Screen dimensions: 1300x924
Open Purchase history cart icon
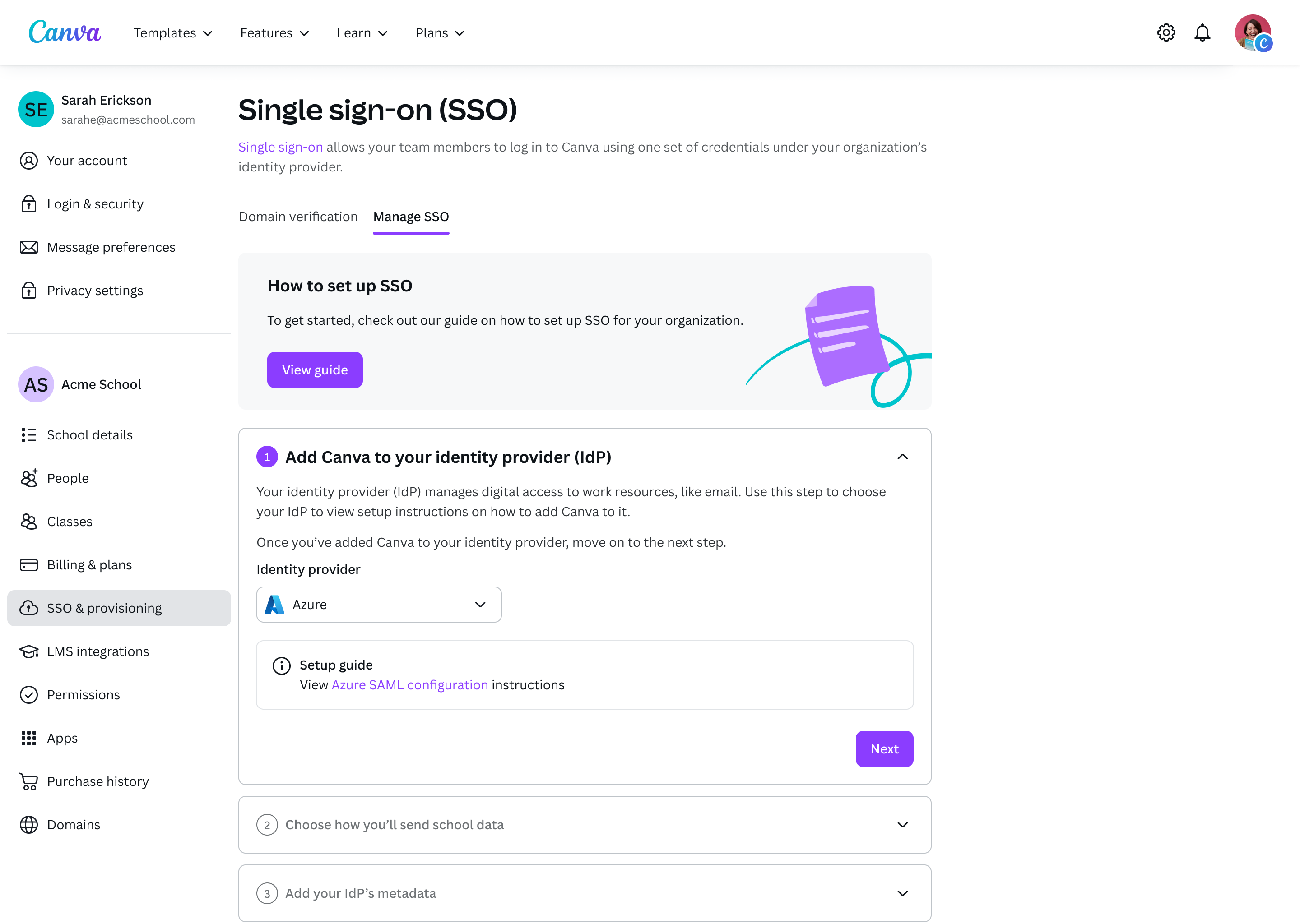pyautogui.click(x=29, y=781)
